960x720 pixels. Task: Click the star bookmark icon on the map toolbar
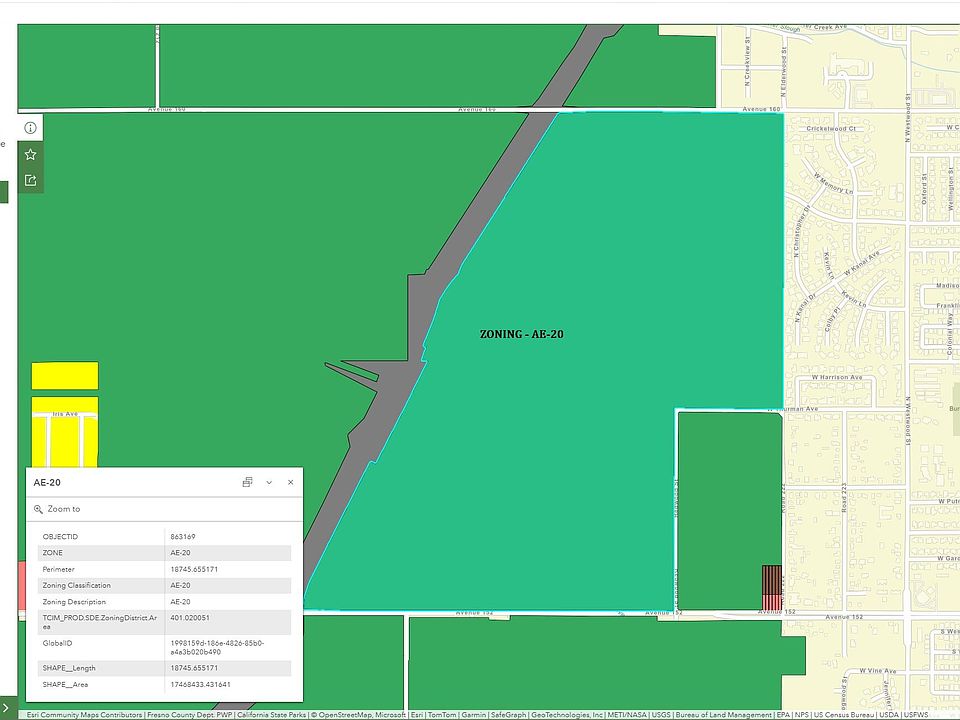[31, 154]
